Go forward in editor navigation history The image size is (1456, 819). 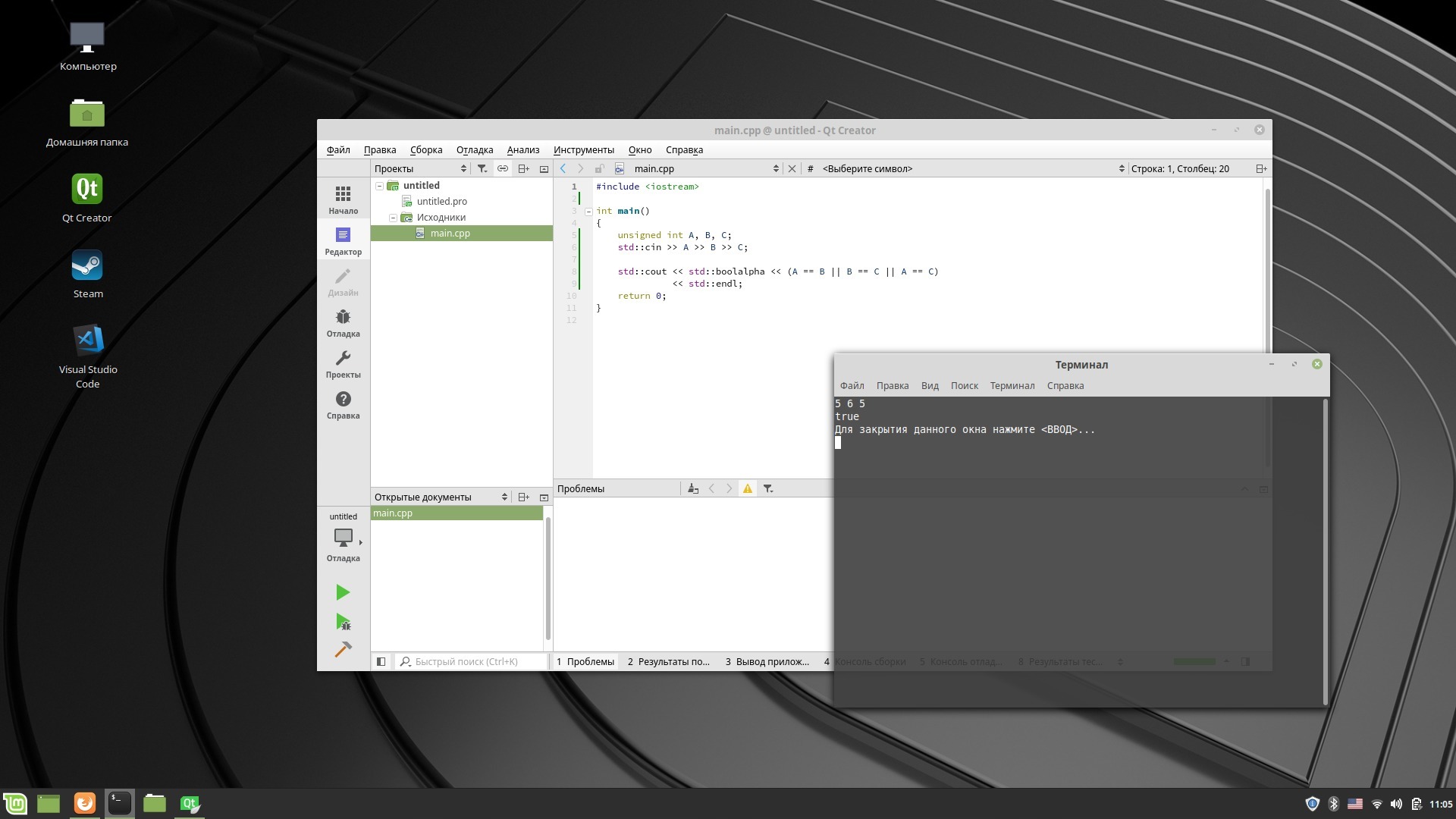click(581, 168)
